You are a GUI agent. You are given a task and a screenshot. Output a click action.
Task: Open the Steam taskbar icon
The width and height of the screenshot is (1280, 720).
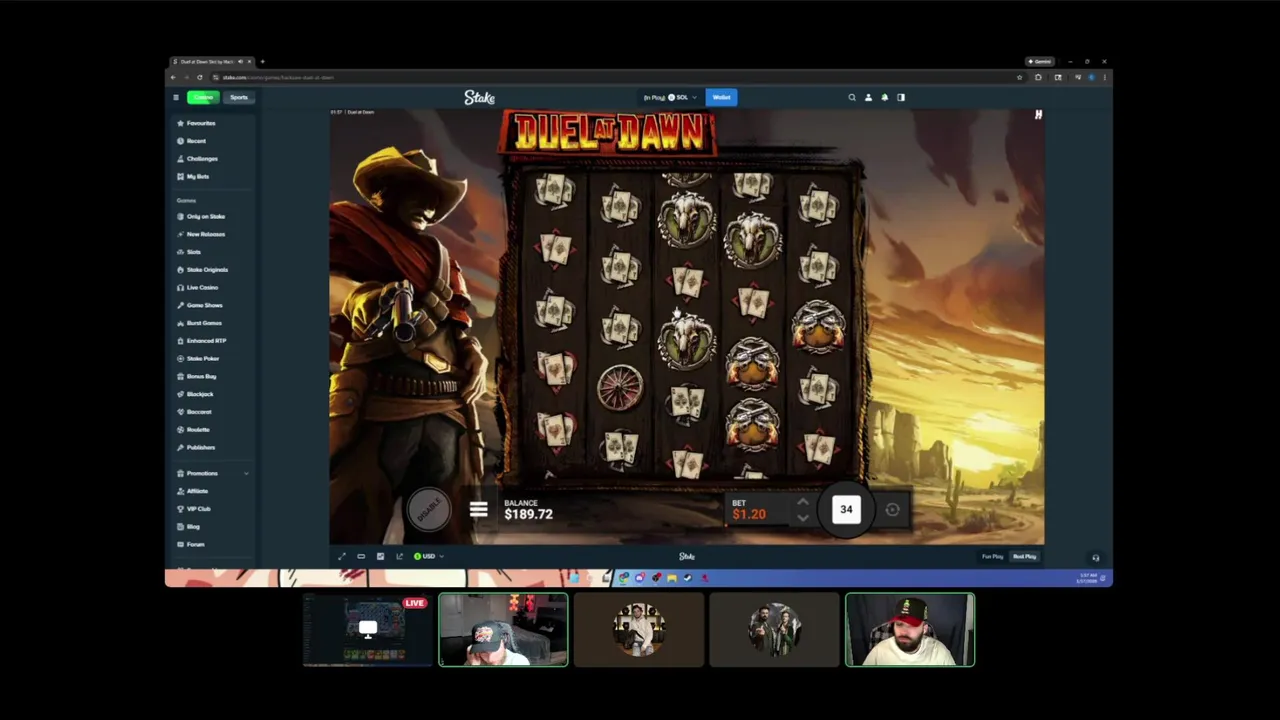[x=688, y=578]
